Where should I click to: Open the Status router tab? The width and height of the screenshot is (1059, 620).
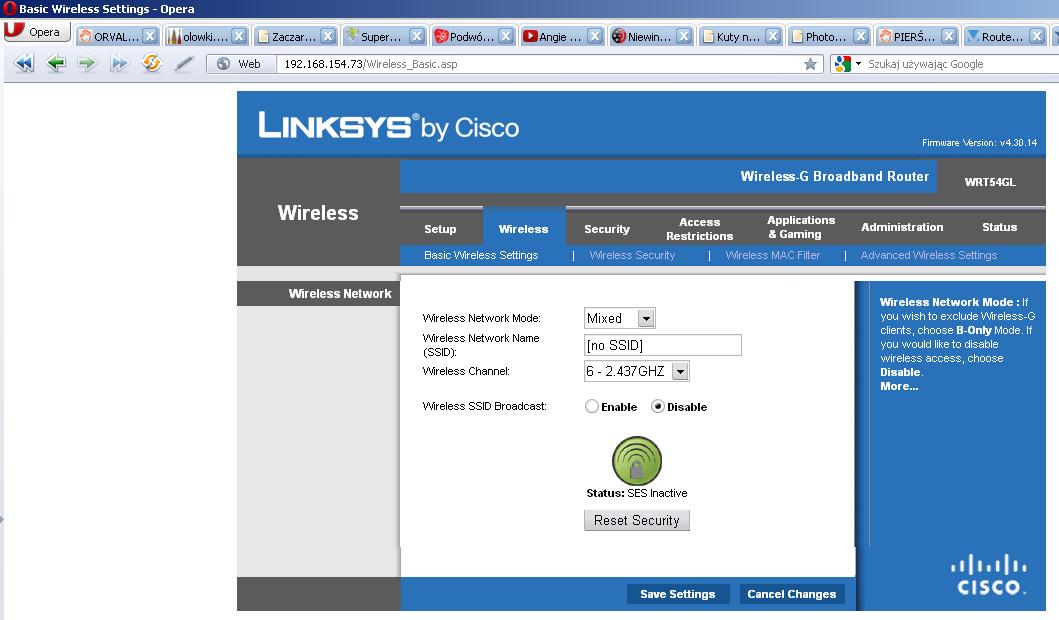pyautogui.click(x=999, y=227)
